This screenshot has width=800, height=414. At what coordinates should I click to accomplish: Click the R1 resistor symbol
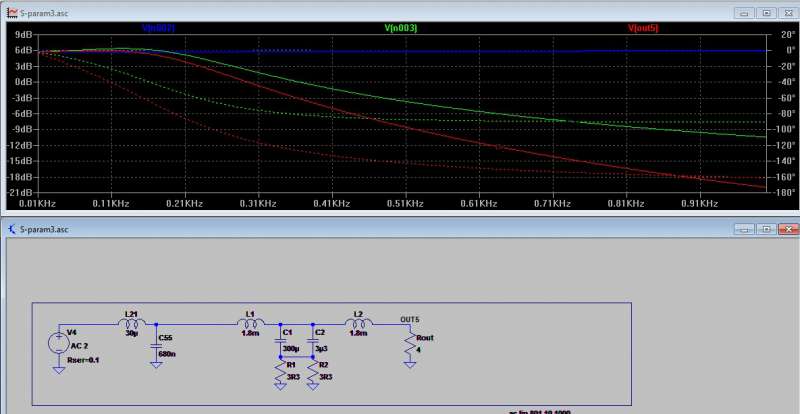point(280,372)
